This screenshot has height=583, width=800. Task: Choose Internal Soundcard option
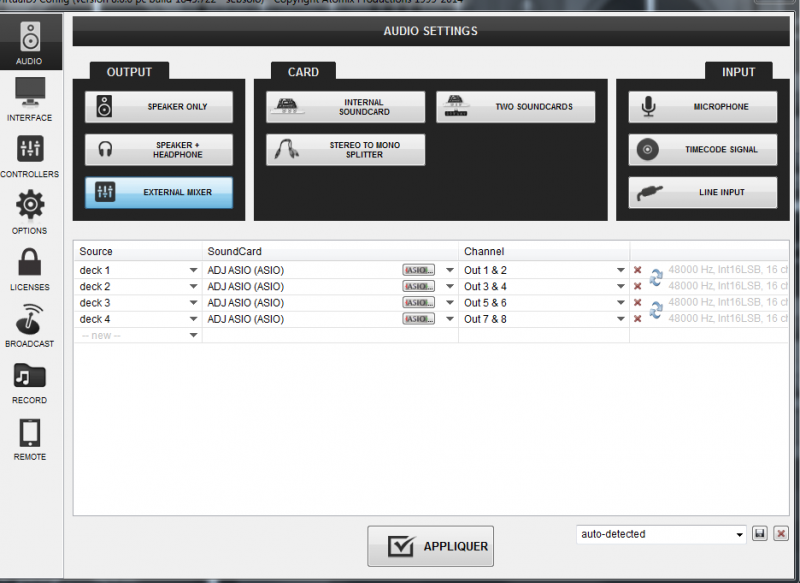coord(345,107)
